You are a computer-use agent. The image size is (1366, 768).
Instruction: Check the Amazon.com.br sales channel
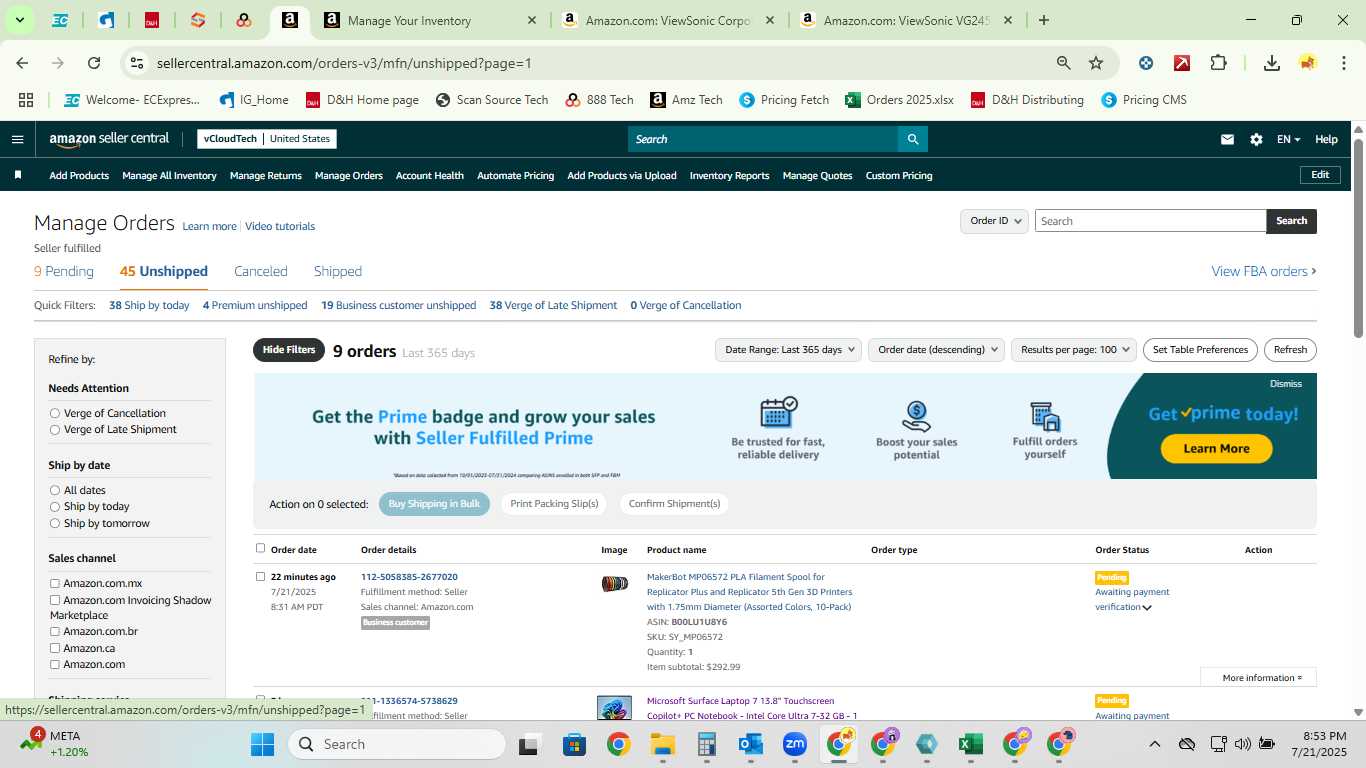click(55, 632)
